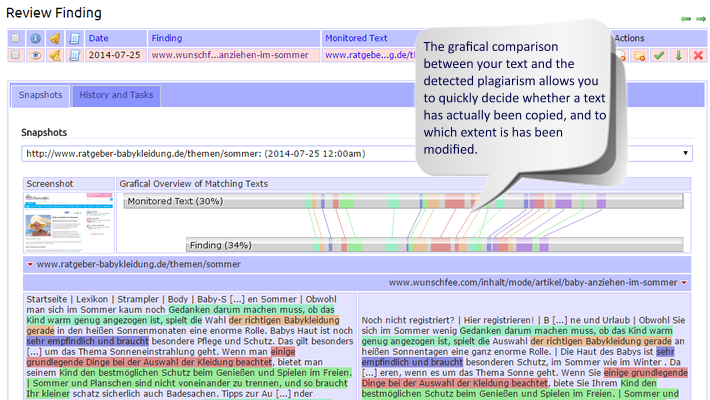Collapse the ratgeber-babykleidung.de section arrow
Viewport: 710px width, 400px height.
coord(30,264)
